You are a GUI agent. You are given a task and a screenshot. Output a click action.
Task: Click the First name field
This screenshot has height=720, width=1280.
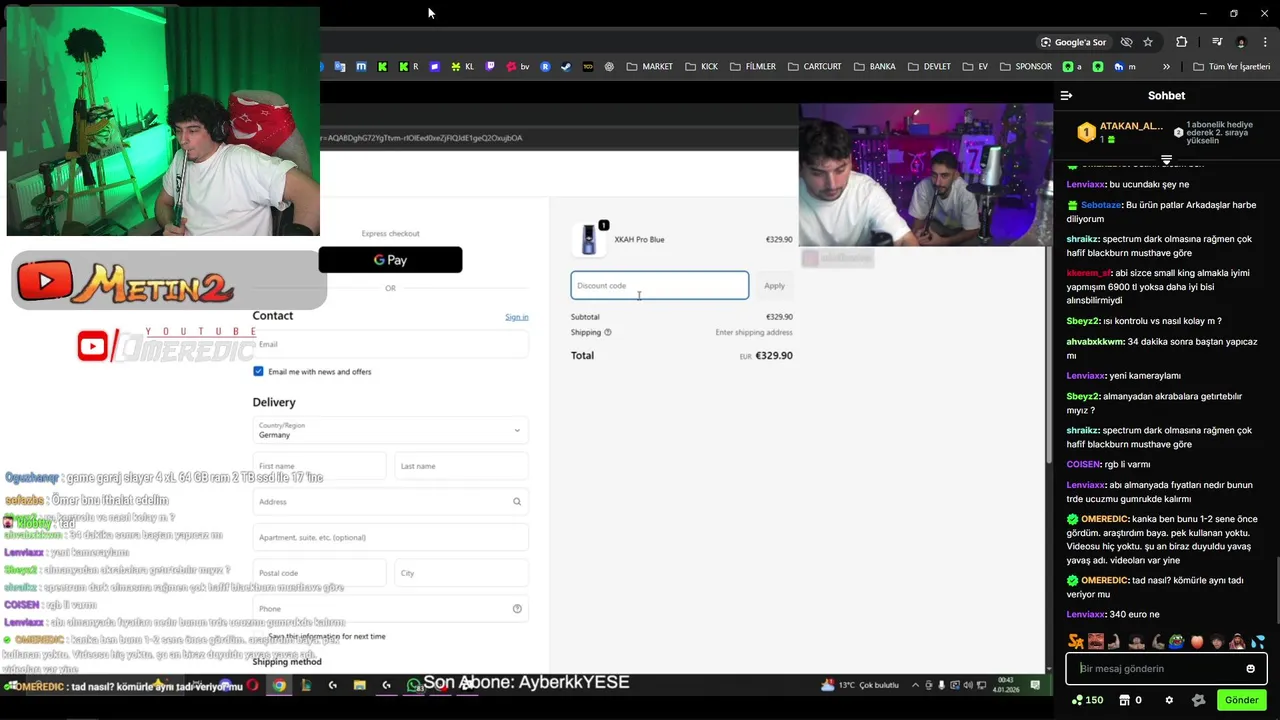pyautogui.click(x=319, y=466)
